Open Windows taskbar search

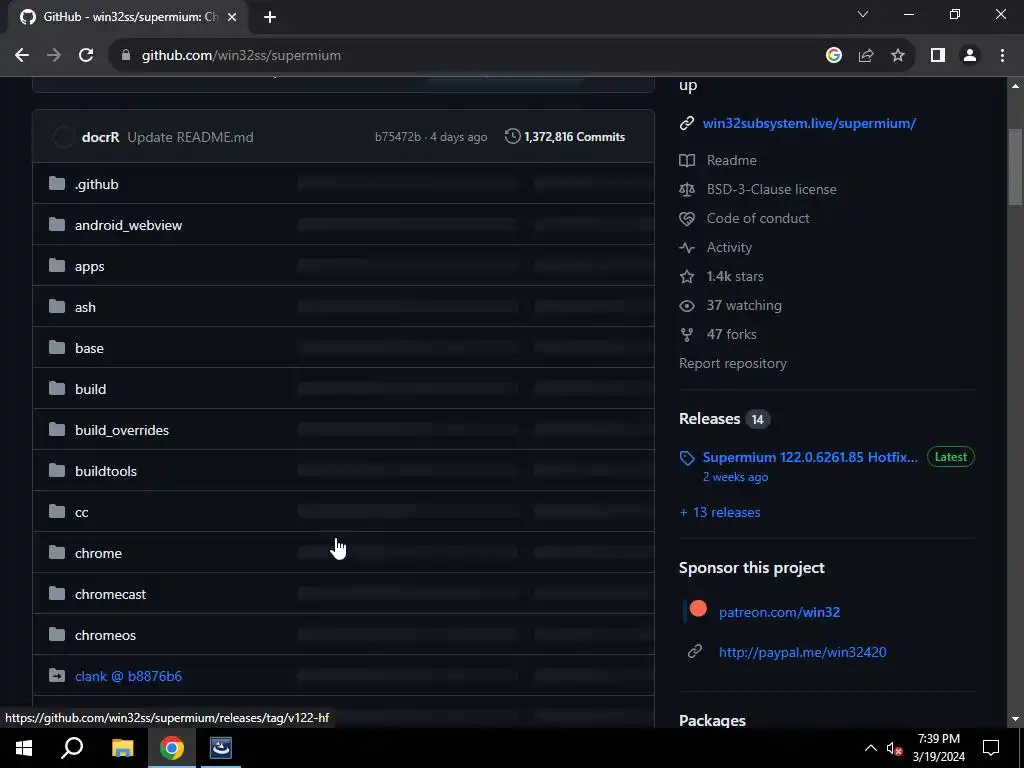pos(72,748)
